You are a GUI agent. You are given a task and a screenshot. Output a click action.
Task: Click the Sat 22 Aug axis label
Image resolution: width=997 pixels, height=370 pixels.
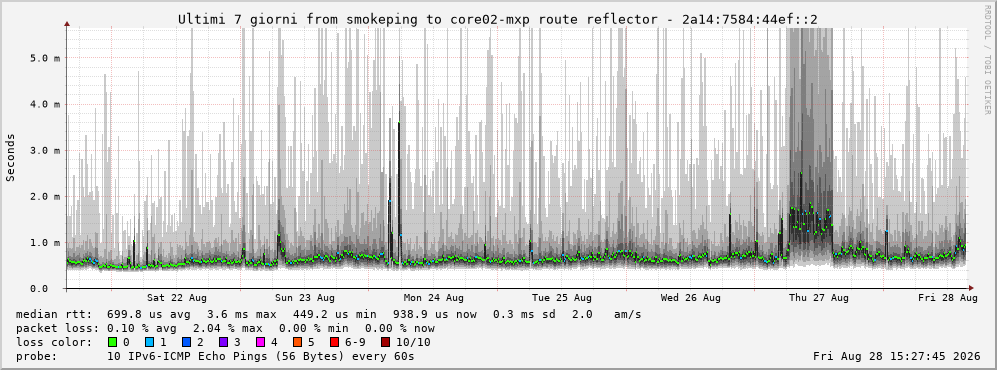pyautogui.click(x=177, y=298)
